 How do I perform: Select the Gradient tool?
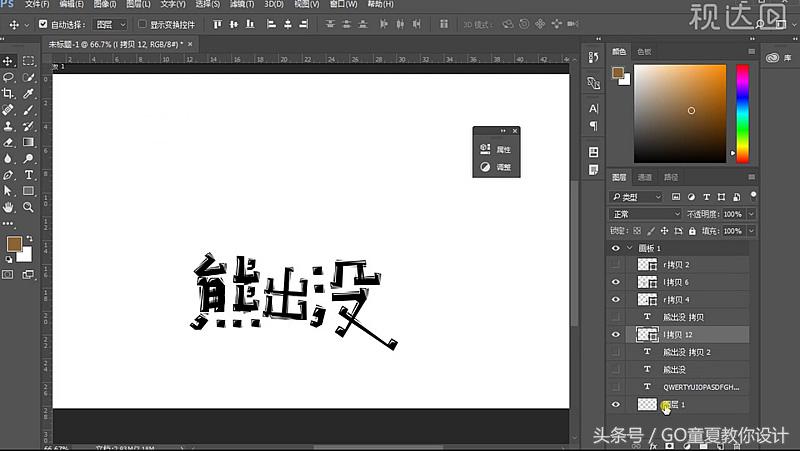pyautogui.click(x=29, y=142)
